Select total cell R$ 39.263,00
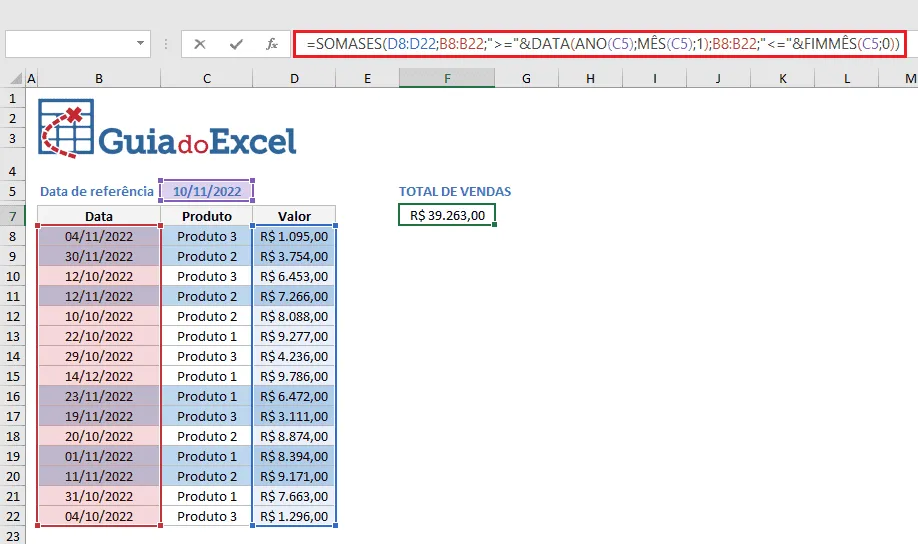 pyautogui.click(x=447, y=215)
